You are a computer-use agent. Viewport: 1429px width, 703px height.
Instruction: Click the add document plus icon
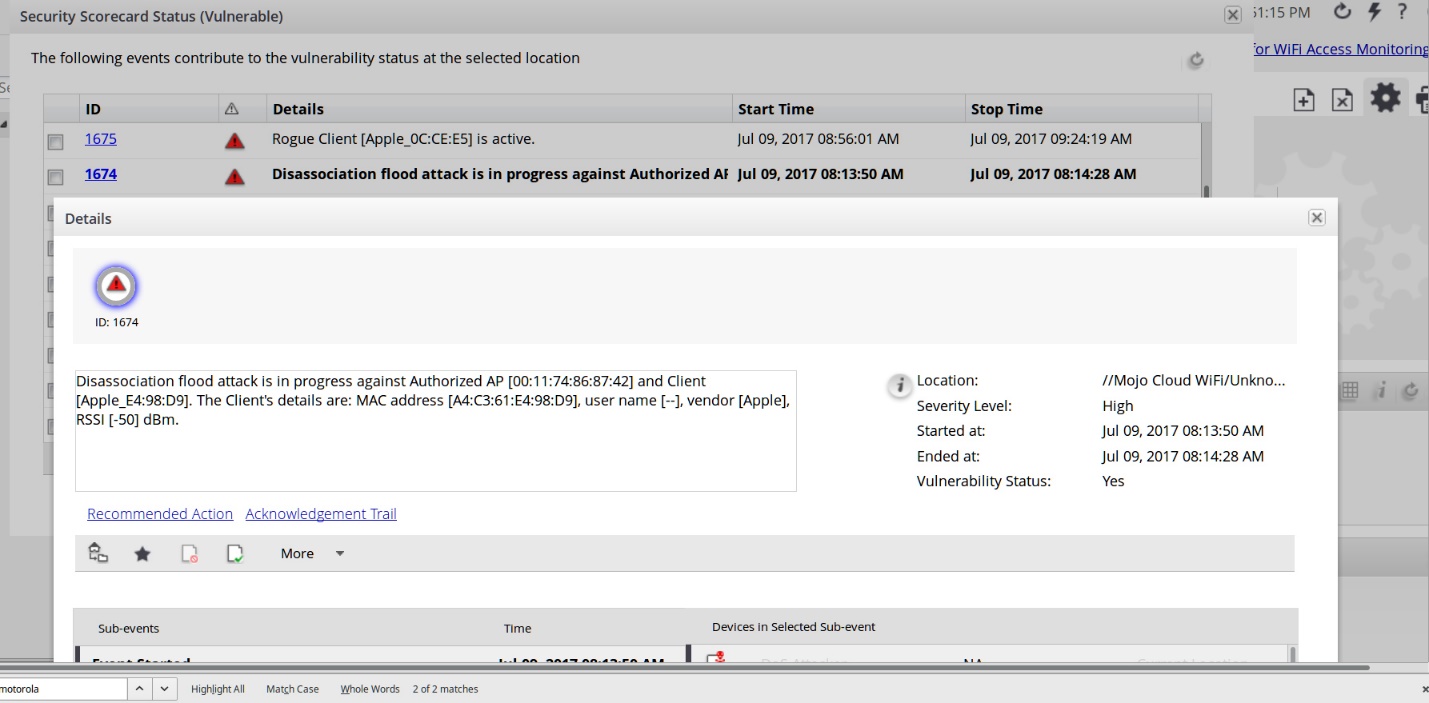1304,100
